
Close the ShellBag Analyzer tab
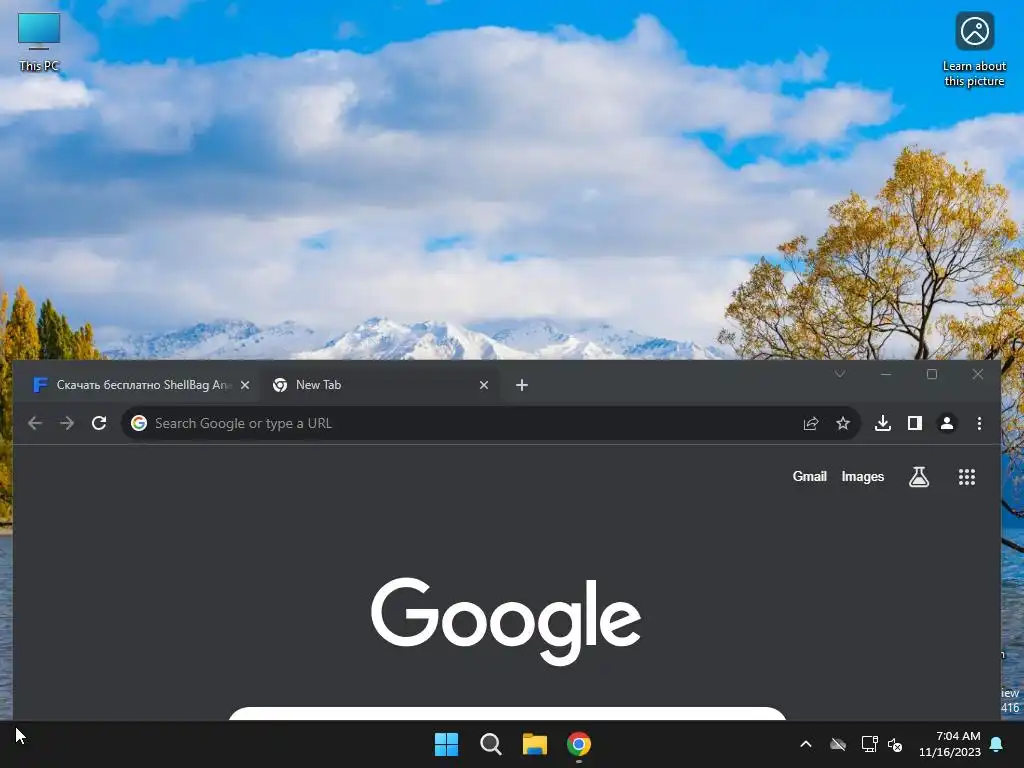click(245, 385)
